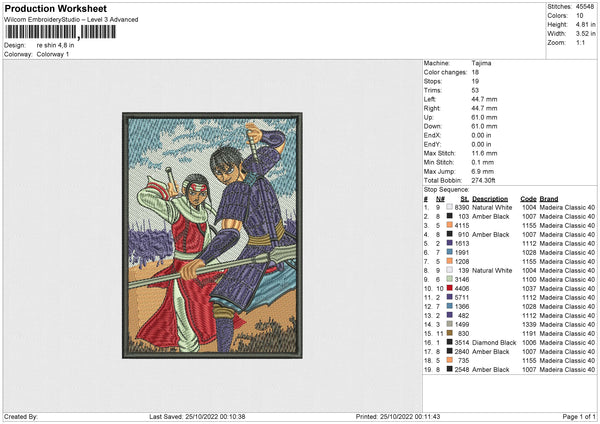Click the 'Page 1 of 1' footer text
Viewport: 600px width, 424px height.
(x=579, y=417)
